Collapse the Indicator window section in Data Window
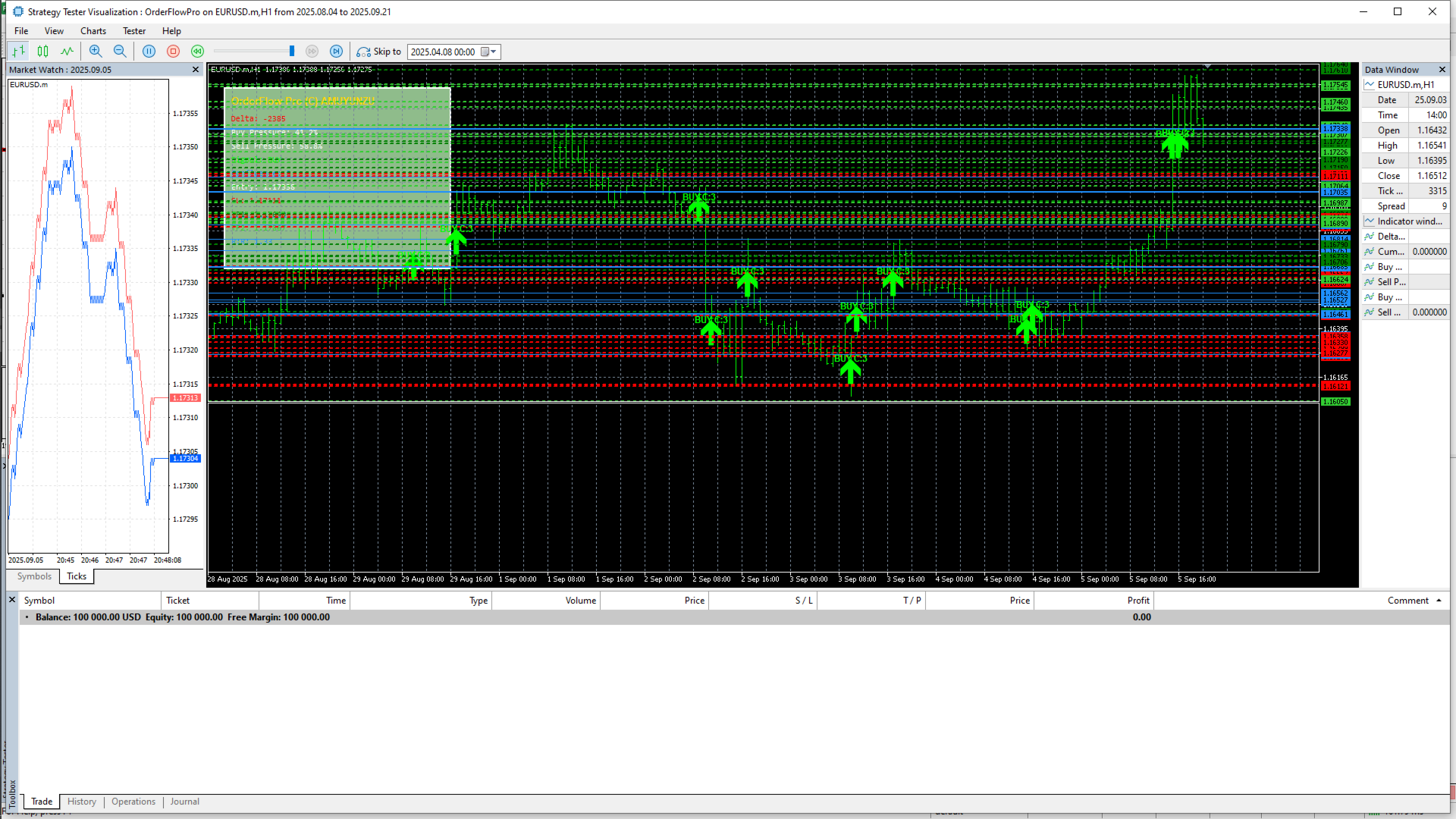 tap(1370, 221)
